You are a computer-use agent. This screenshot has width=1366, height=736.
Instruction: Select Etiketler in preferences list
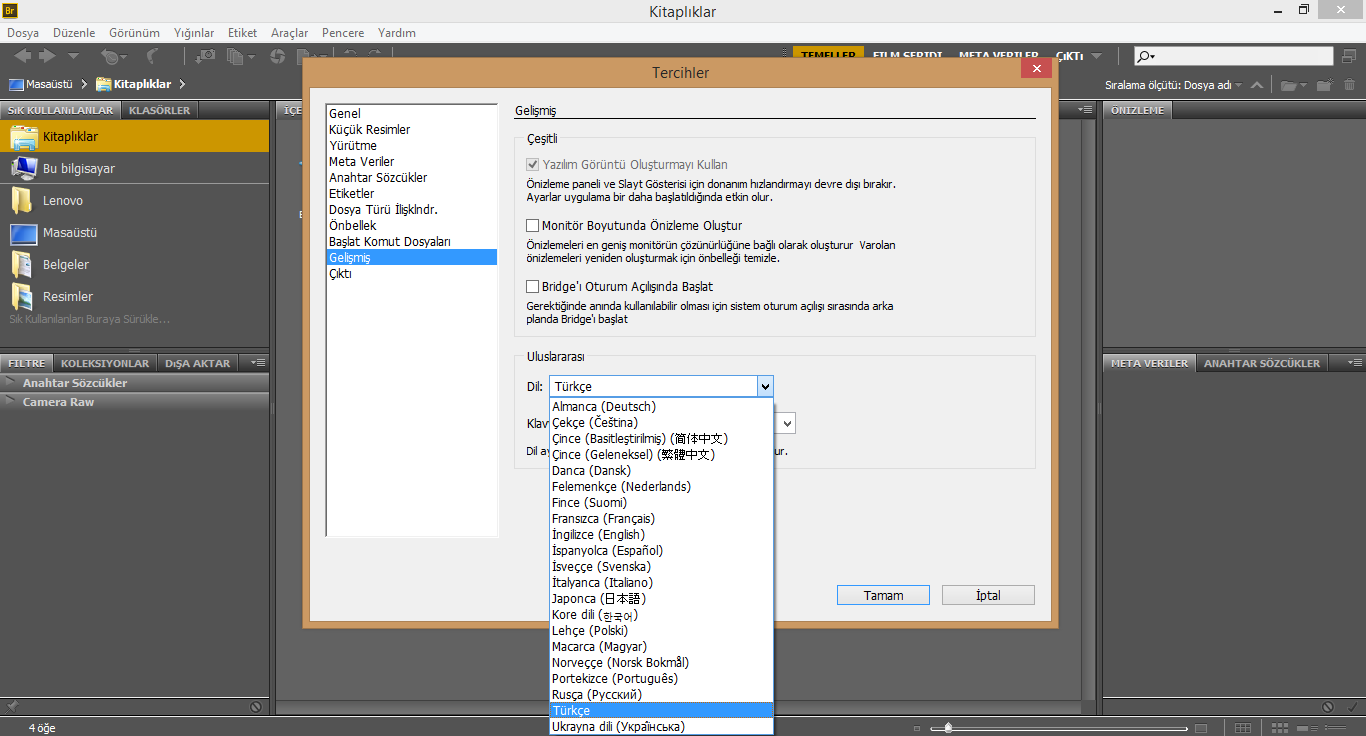click(x=412, y=194)
